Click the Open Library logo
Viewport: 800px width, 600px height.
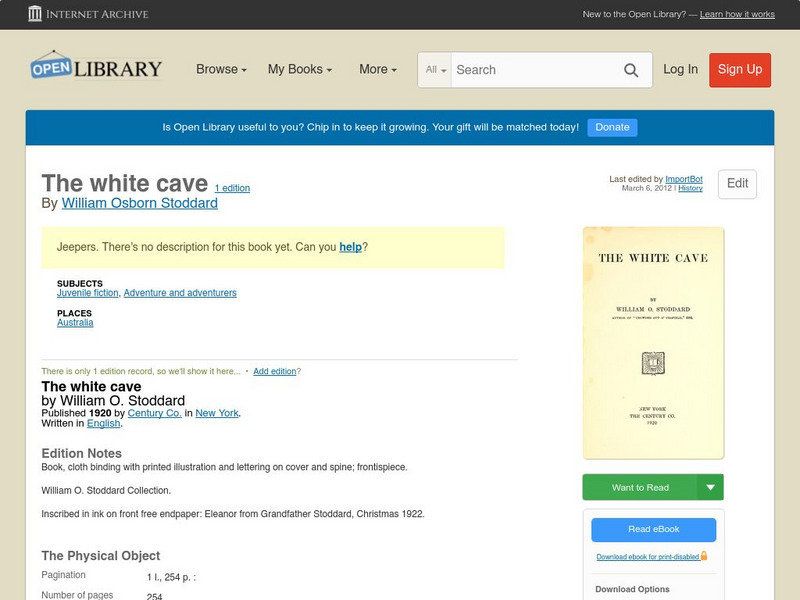point(96,66)
